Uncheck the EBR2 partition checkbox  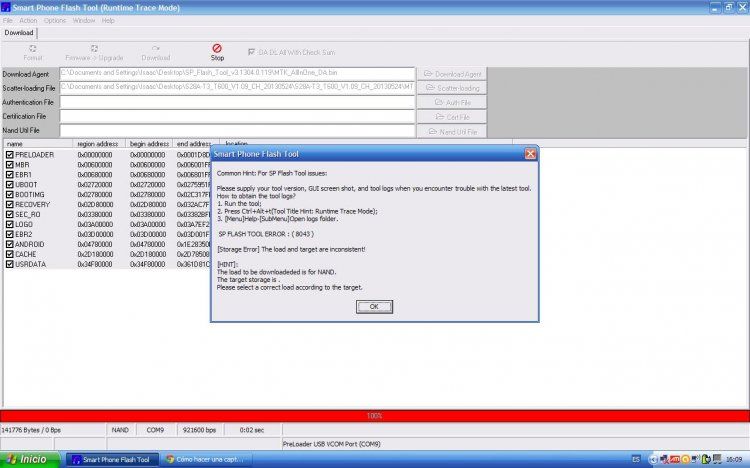click(x=10, y=234)
